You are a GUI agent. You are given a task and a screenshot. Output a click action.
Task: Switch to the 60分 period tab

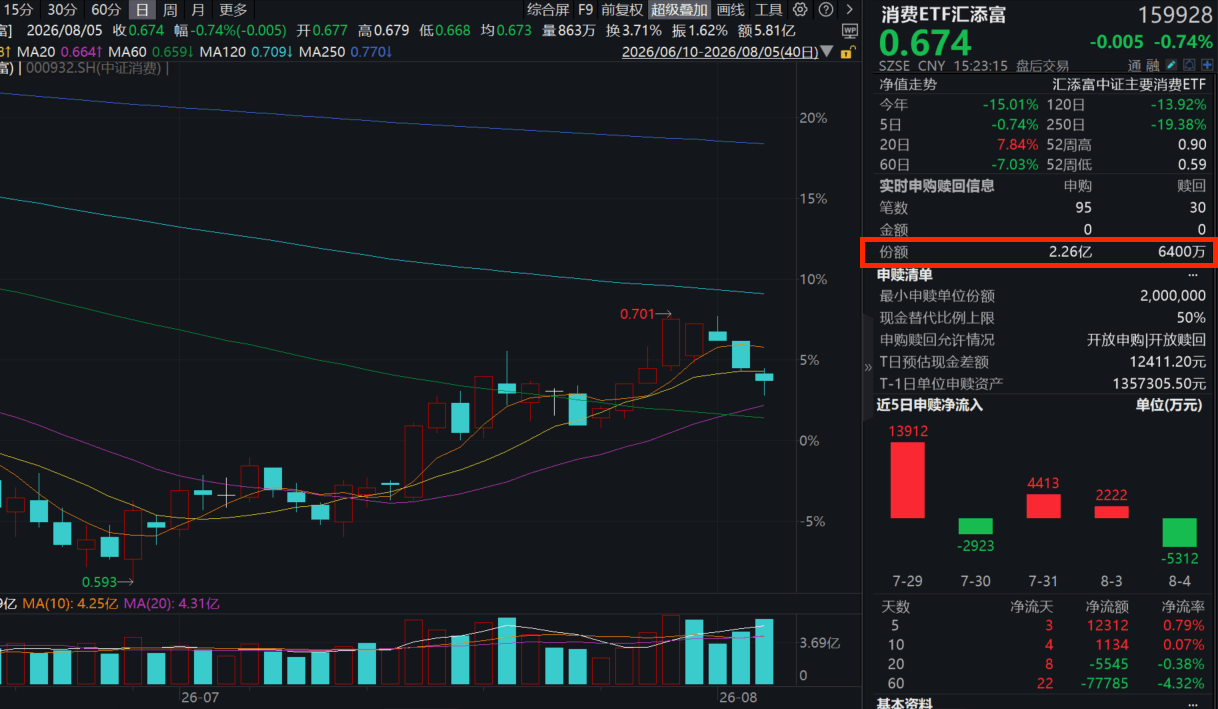(x=106, y=10)
